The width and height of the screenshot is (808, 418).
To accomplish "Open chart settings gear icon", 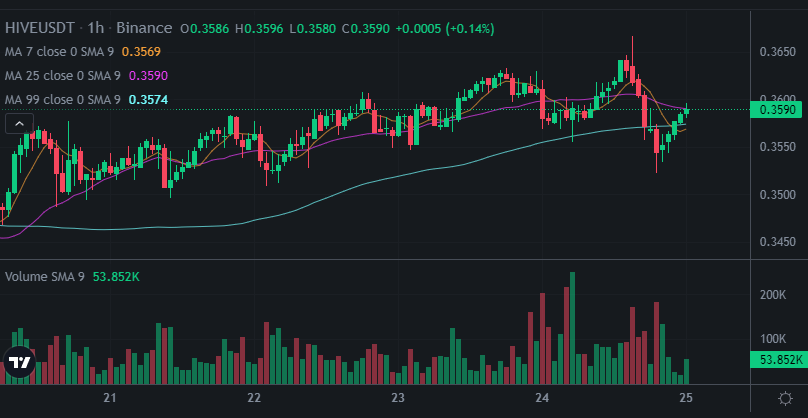I will click(x=785, y=398).
